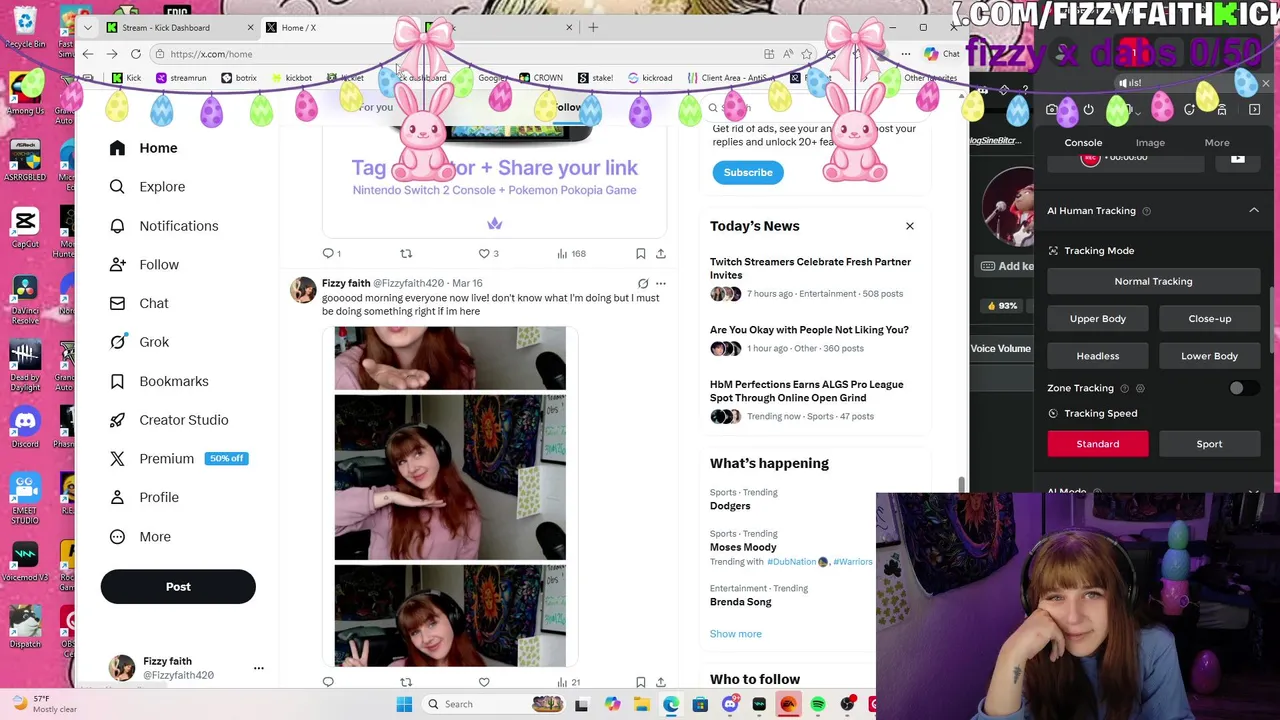1280x720 pixels.
Task: Open Notifications bell in X sidebar
Action: (117, 226)
